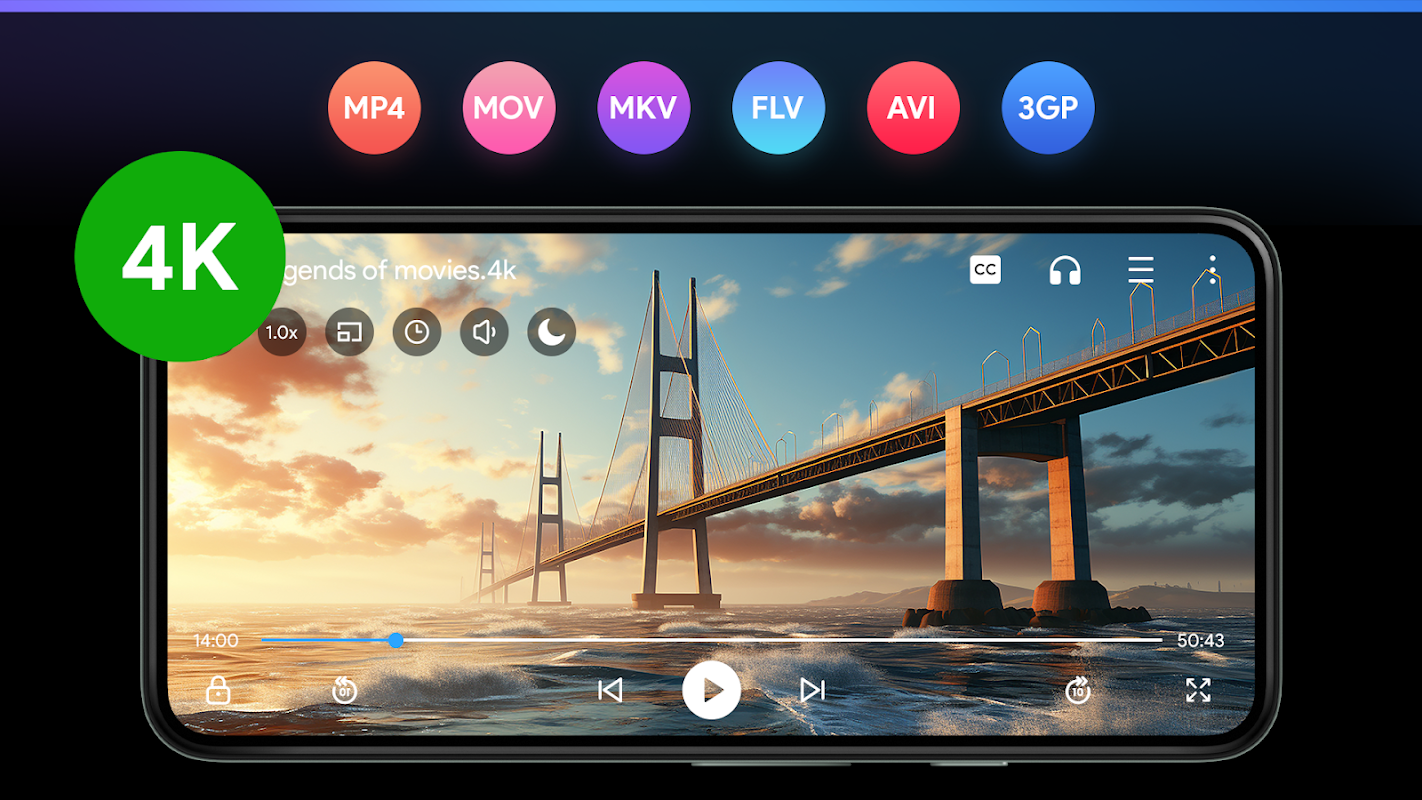This screenshot has height=800, width=1422.
Task: Skip to next video
Action: 813,690
